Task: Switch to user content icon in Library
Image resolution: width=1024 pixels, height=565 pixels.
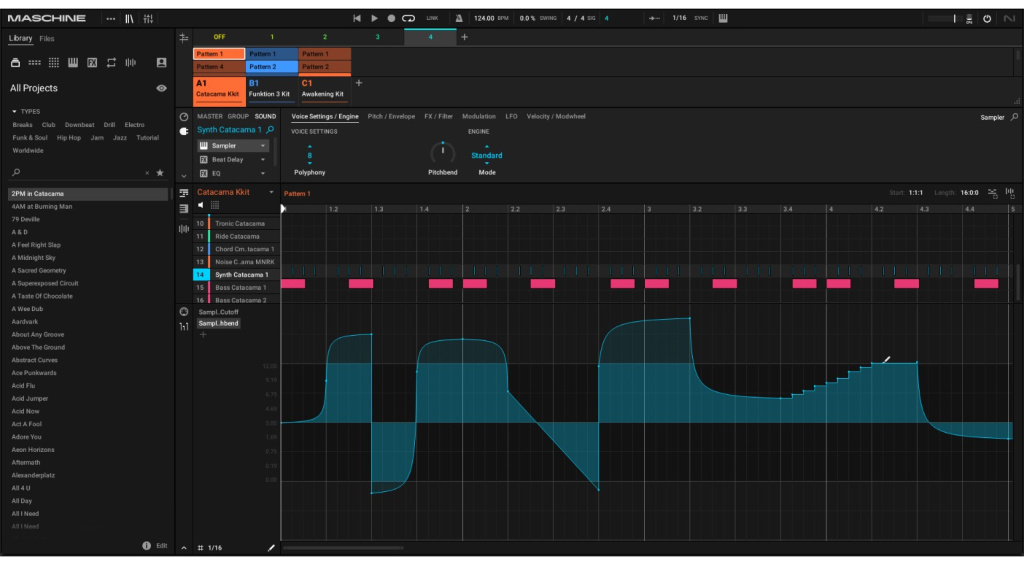Action: click(161, 63)
